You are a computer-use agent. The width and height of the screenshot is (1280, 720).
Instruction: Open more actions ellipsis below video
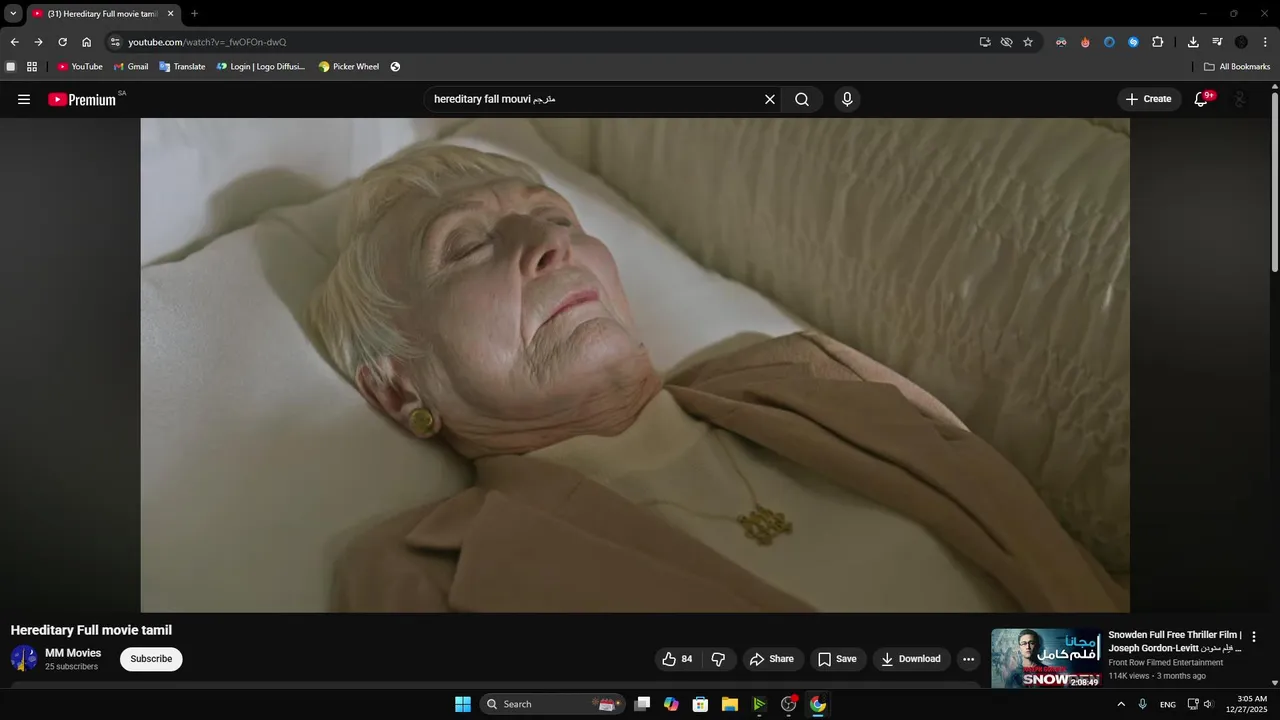pos(968,659)
